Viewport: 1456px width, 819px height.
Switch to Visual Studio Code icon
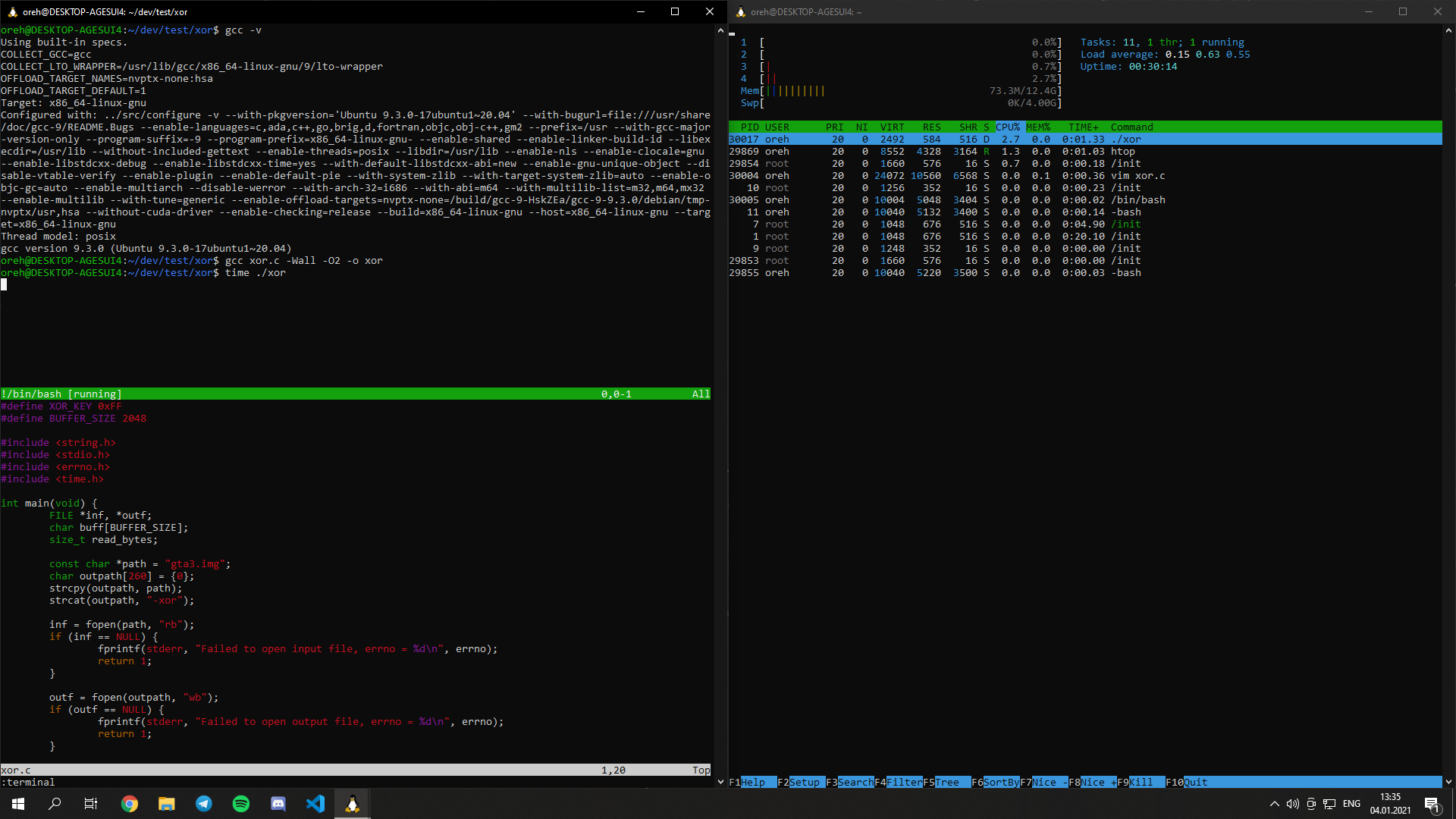tap(315, 804)
